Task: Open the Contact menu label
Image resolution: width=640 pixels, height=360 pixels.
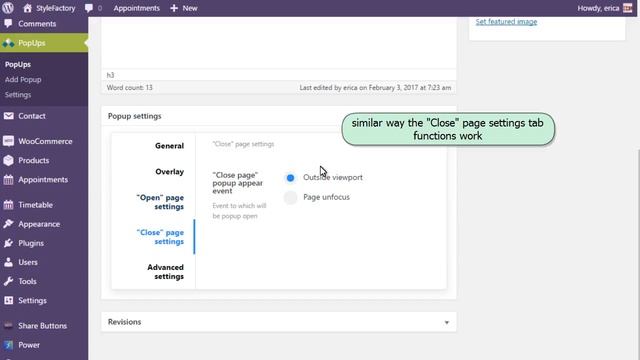Action: pos(31,116)
